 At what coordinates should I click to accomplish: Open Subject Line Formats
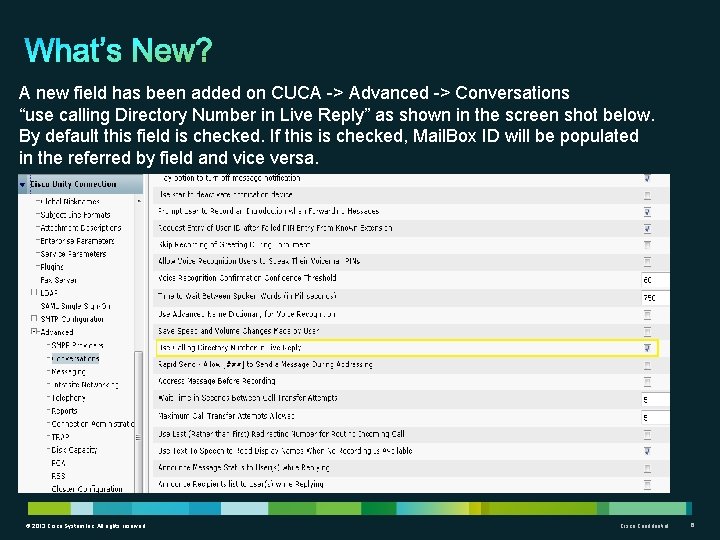point(75,214)
